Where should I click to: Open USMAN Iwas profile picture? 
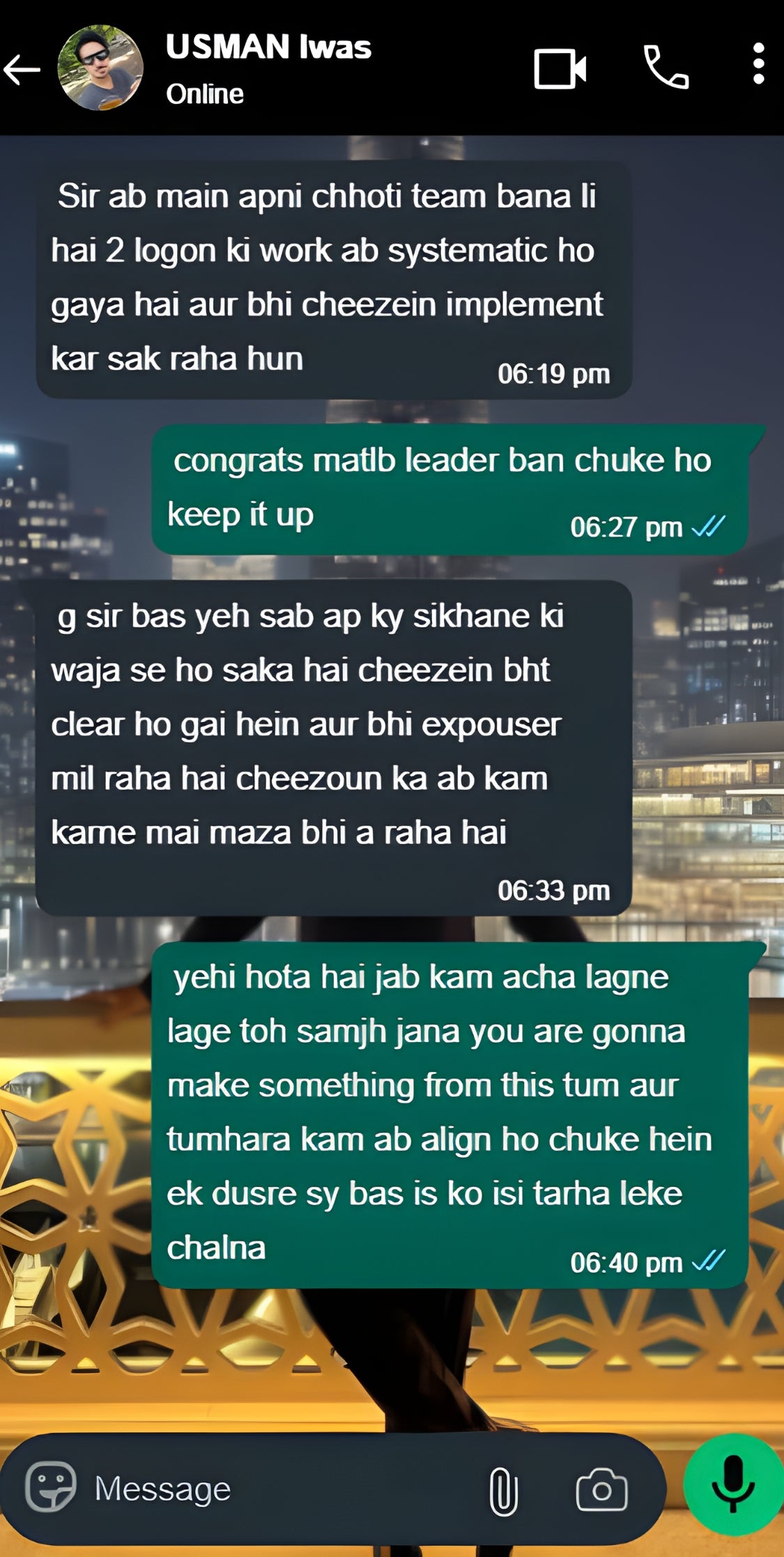click(x=100, y=68)
